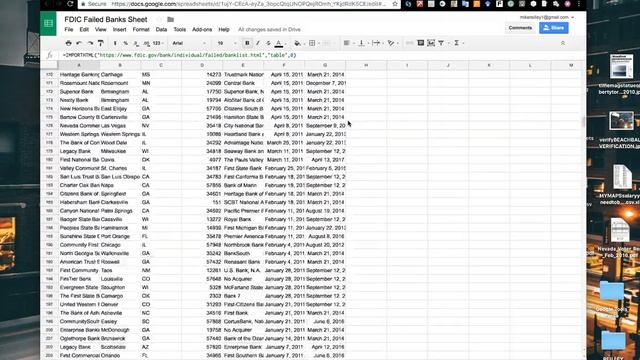This screenshot has height=360, width=640.
Task: Select column H header
Action: coord(366,65)
